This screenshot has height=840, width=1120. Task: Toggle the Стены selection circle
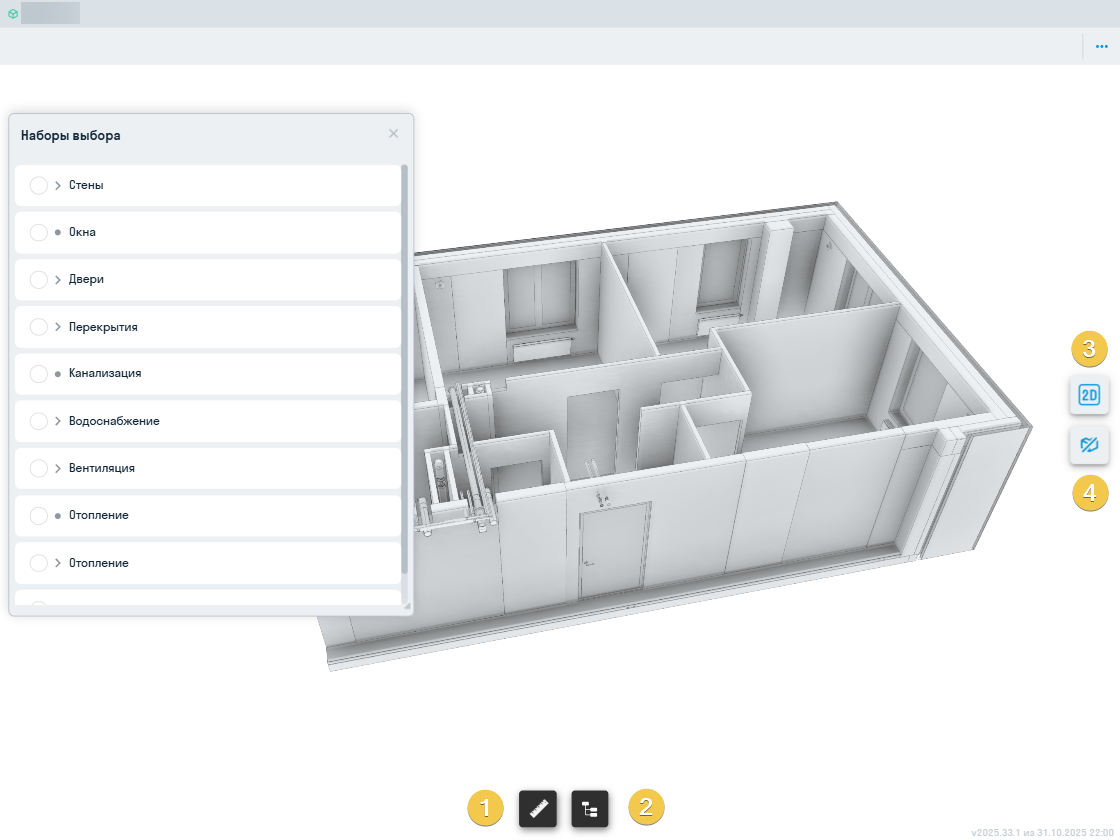tap(39, 185)
